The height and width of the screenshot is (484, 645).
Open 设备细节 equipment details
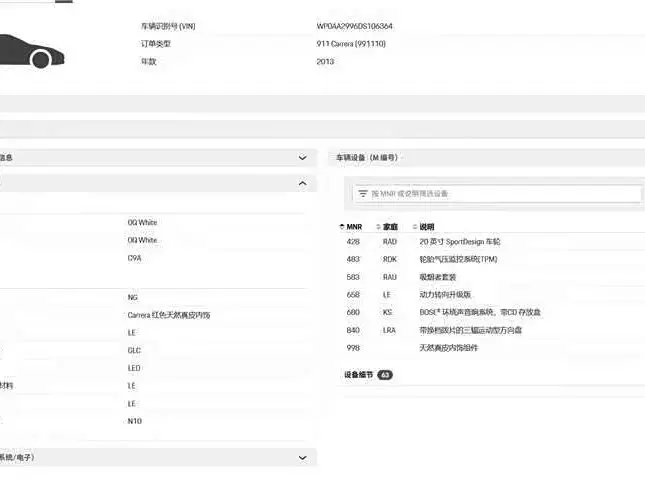358,375
